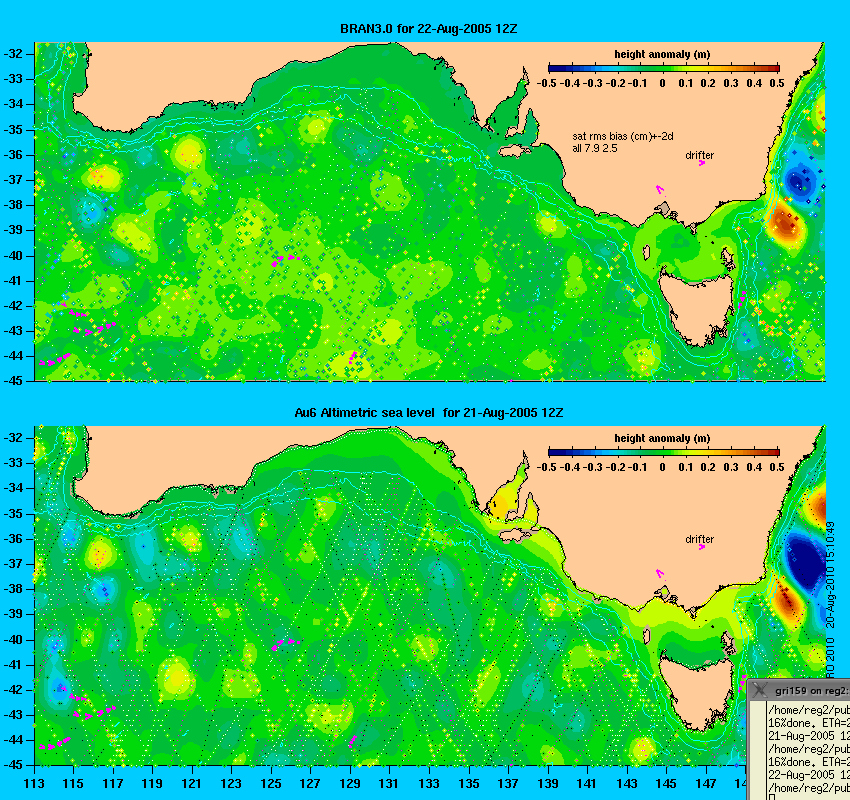
Task: Click the 'sat rms bias (cm)+-2d' text
Action: pos(622,137)
